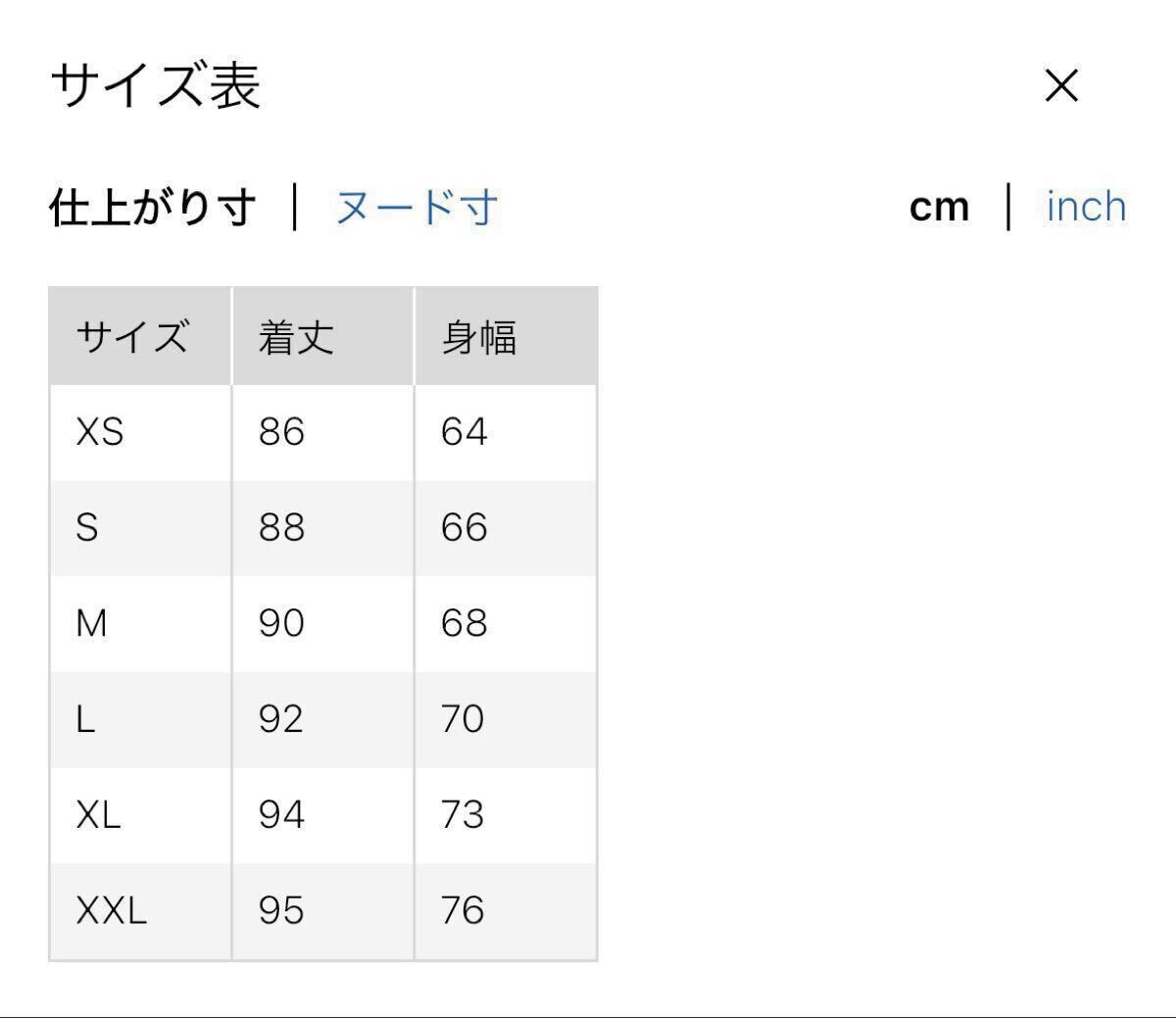Select the S size row label
This screenshot has width=1176, height=1018.
[x=87, y=528]
